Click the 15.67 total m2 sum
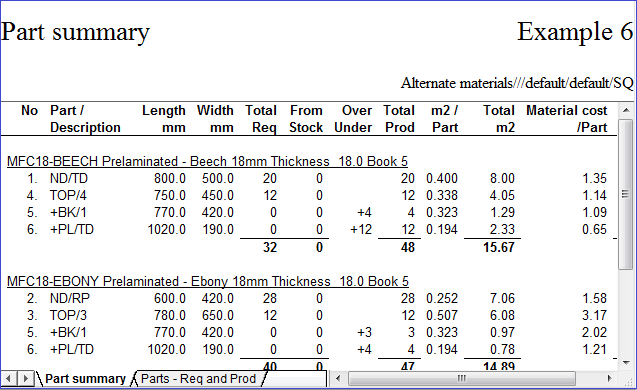637x390 pixels. point(499,247)
